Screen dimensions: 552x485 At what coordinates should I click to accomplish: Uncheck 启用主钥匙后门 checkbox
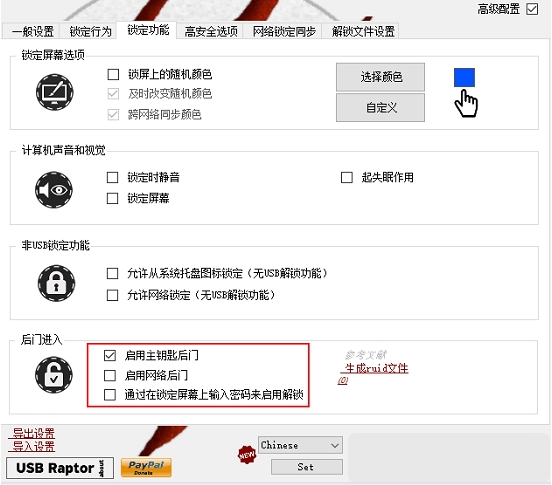[110, 355]
